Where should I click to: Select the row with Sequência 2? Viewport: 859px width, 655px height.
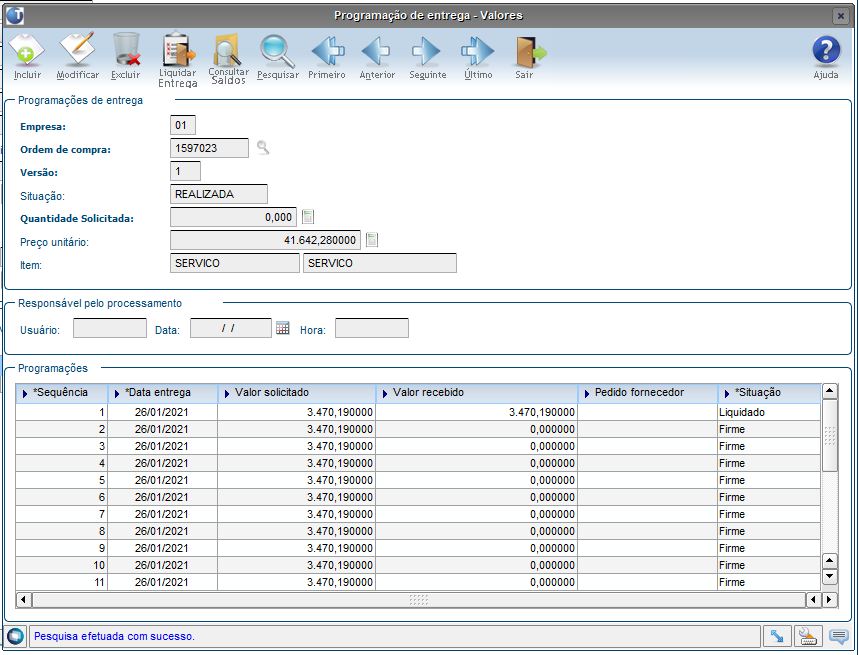418,429
